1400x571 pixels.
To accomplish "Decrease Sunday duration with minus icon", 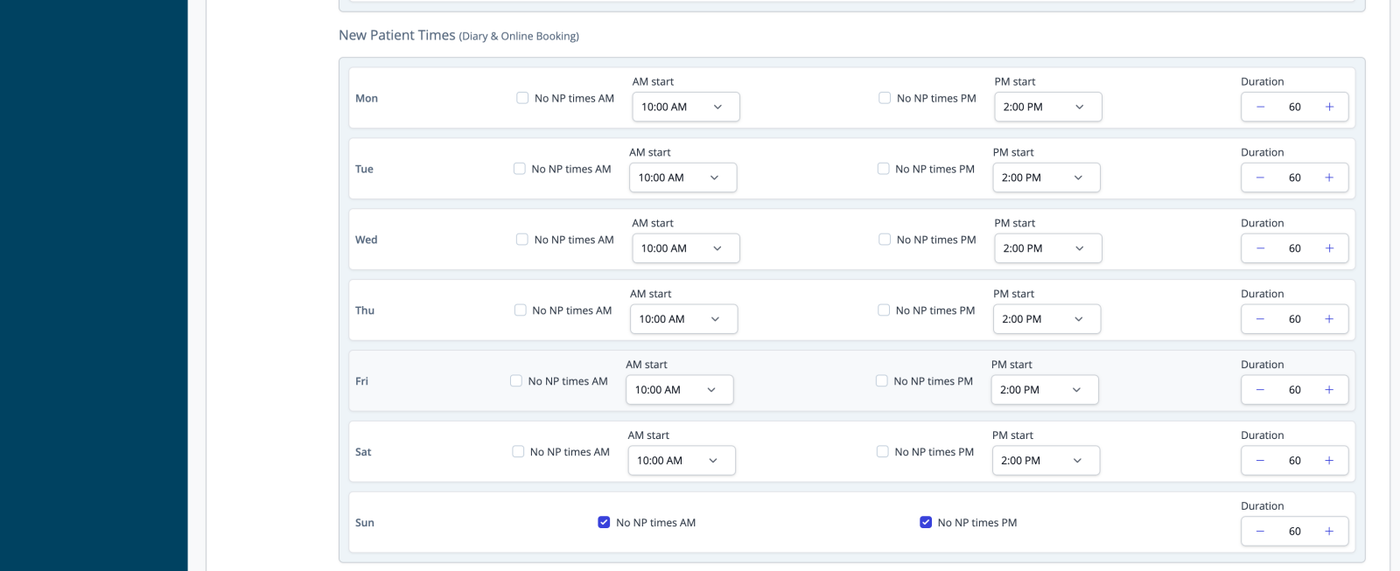I will [x=1260, y=531].
